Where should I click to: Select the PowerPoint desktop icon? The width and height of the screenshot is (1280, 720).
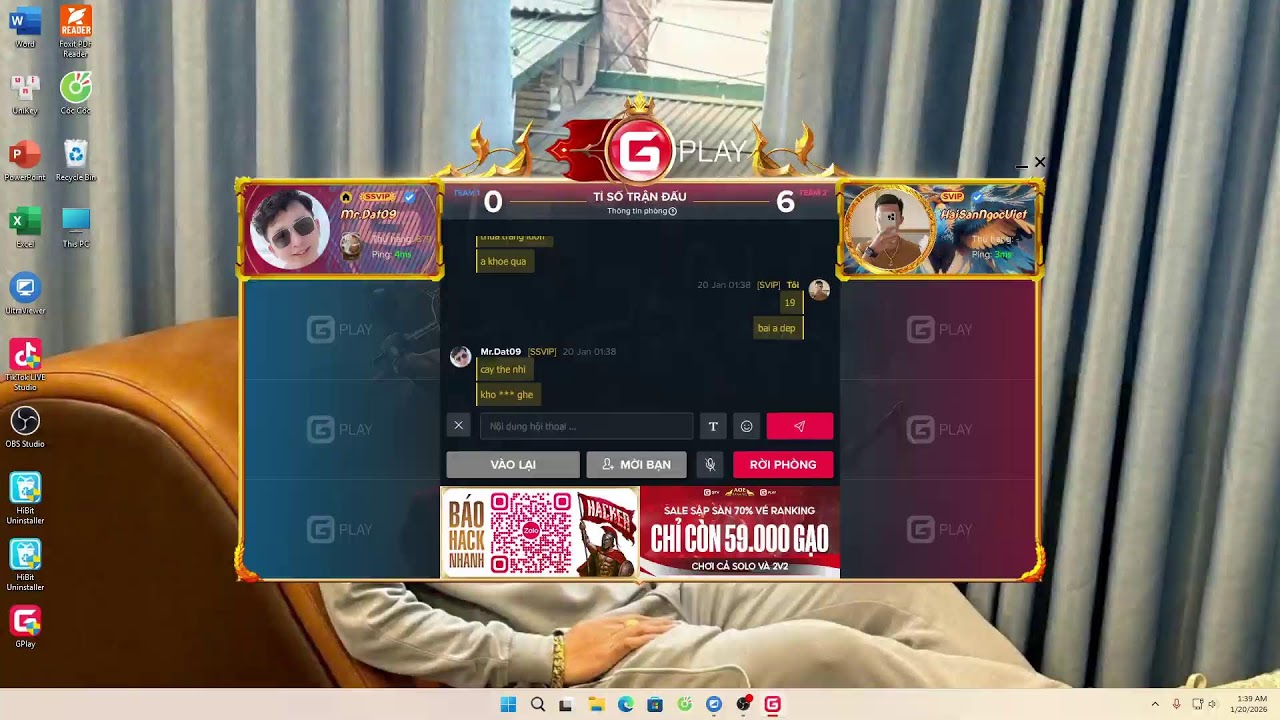(25, 161)
